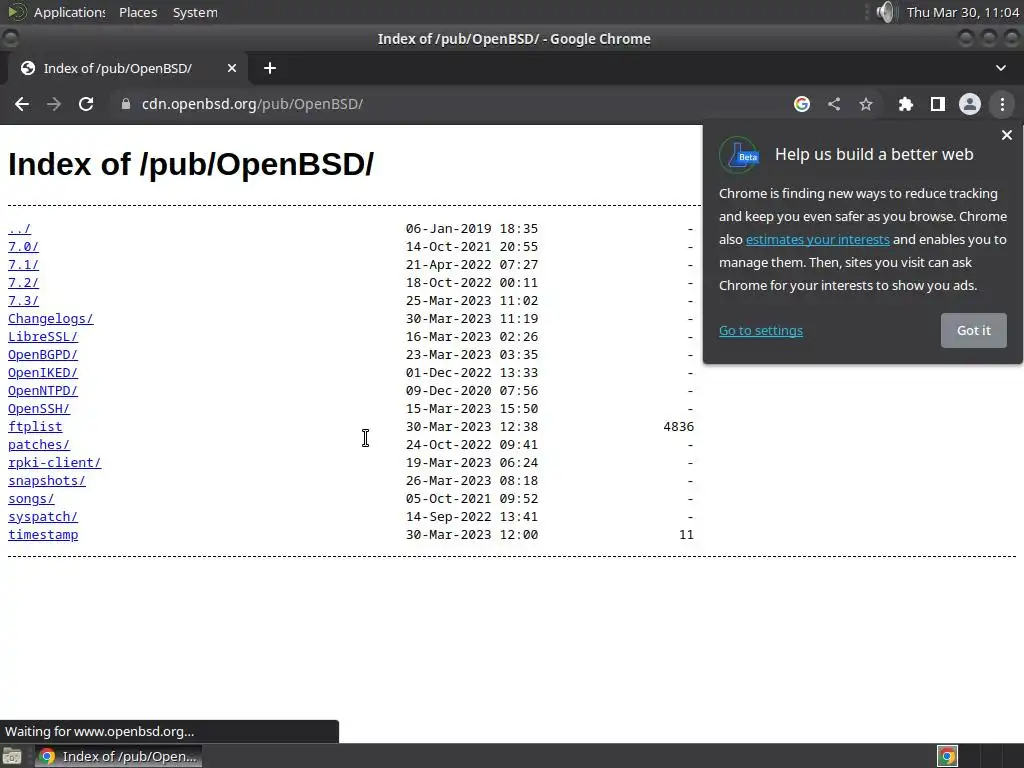The width and height of the screenshot is (1024, 768).
Task: View site security lock info
Action: pos(126,104)
